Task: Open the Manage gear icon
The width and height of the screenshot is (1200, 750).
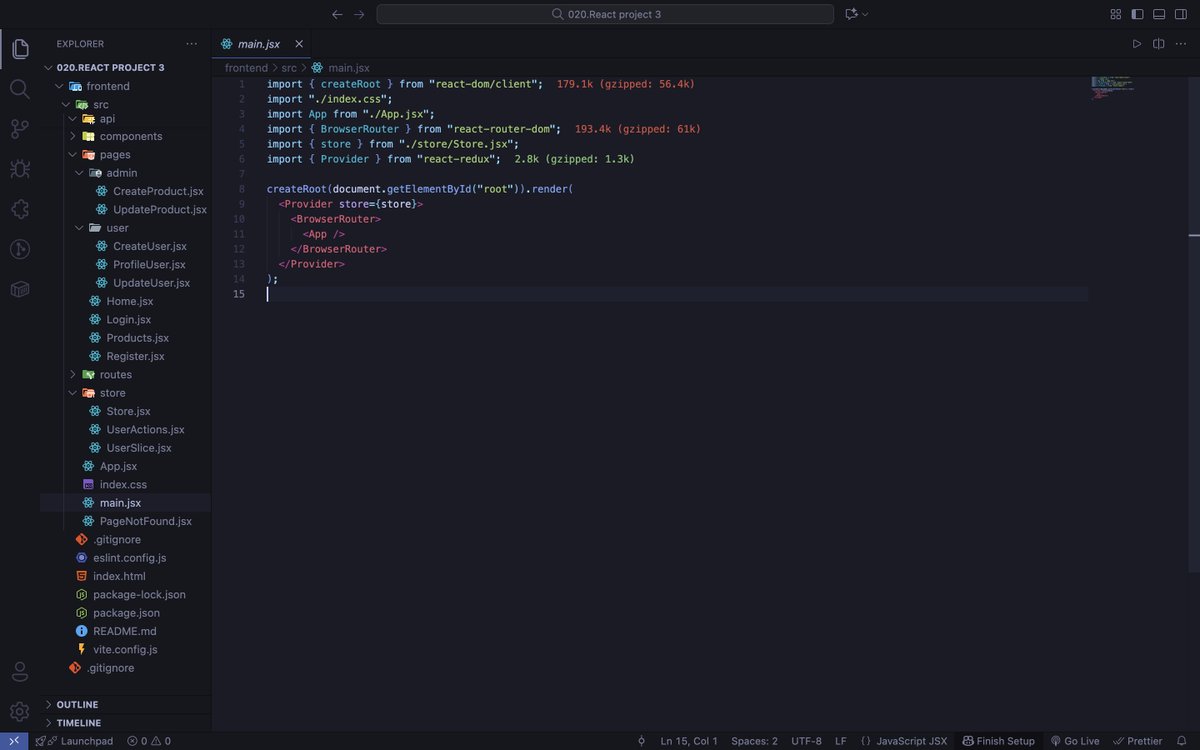Action: pyautogui.click(x=20, y=711)
